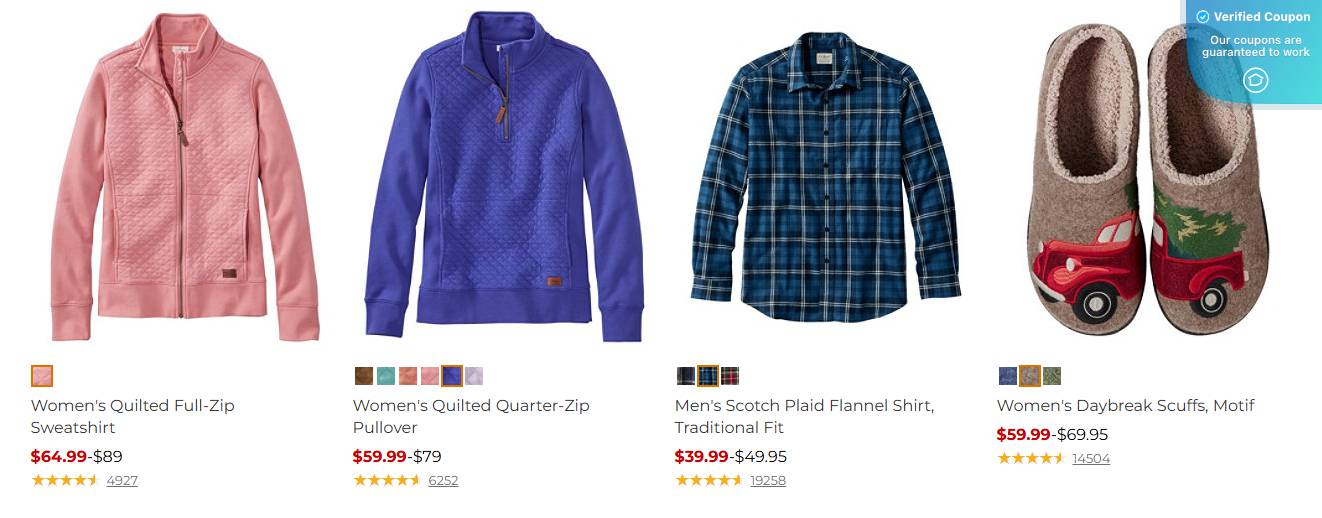Click the Verified Coupon shield icon
1322x518 pixels.
(x=1256, y=80)
